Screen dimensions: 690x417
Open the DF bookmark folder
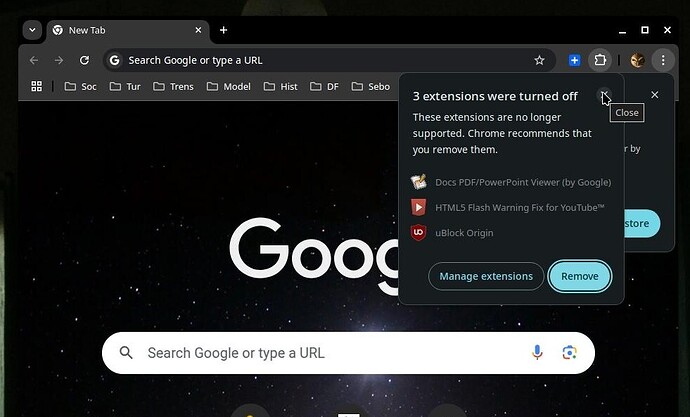click(324, 87)
